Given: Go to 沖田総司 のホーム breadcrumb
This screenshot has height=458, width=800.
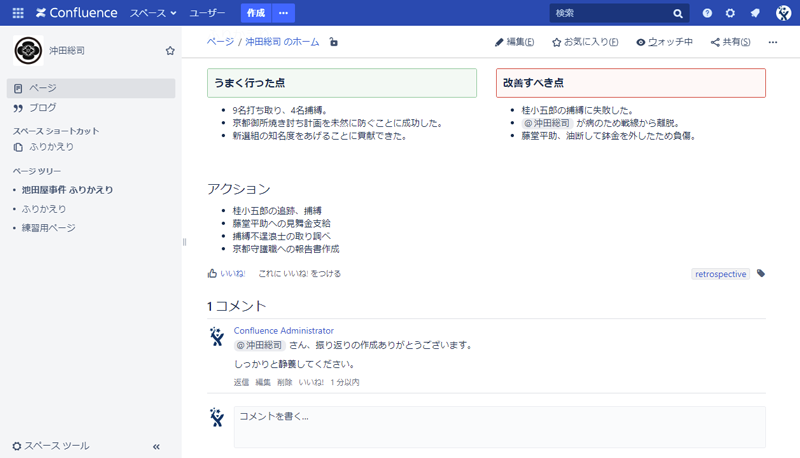Looking at the screenshot, I should tap(282, 42).
